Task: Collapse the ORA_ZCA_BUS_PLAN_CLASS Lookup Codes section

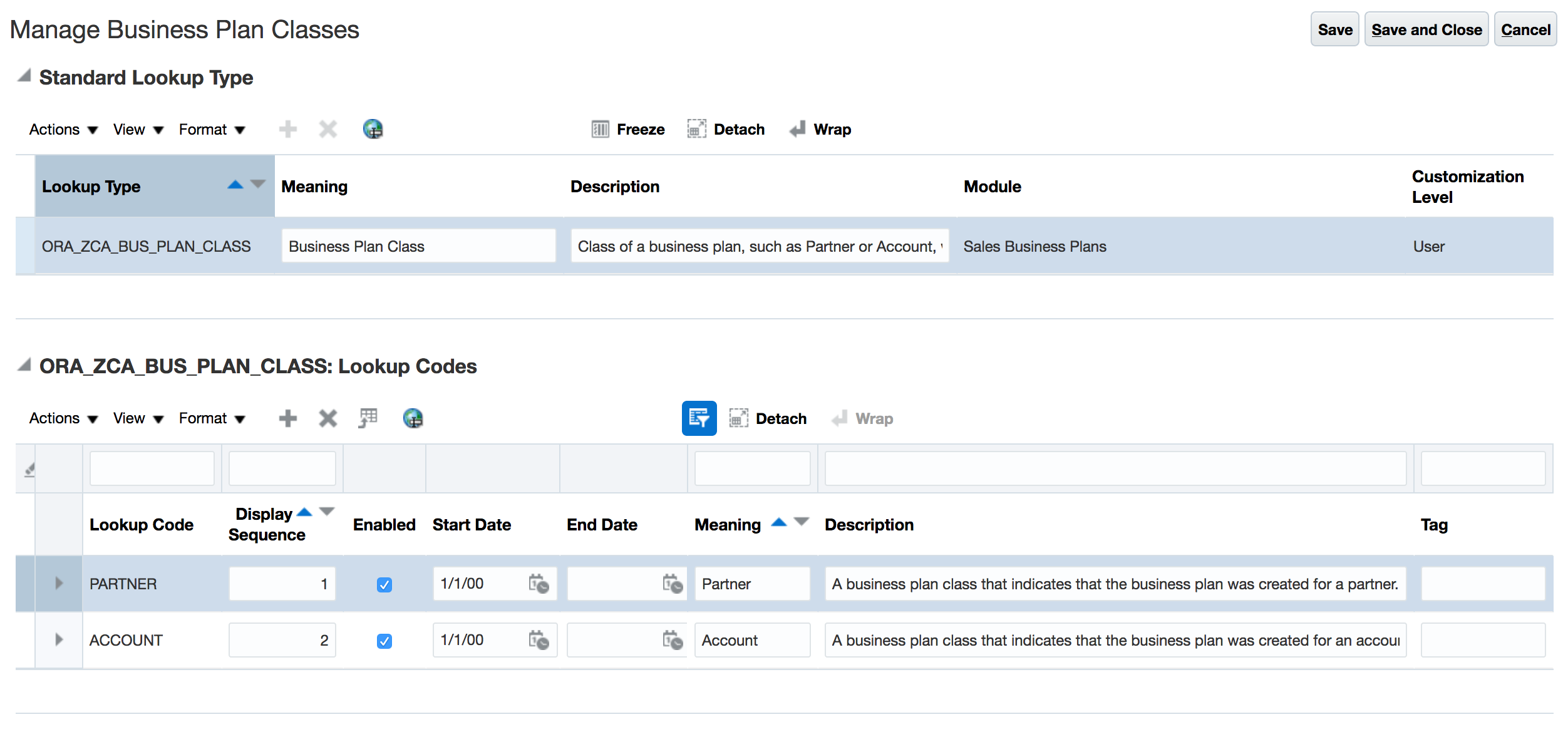Action: point(24,365)
